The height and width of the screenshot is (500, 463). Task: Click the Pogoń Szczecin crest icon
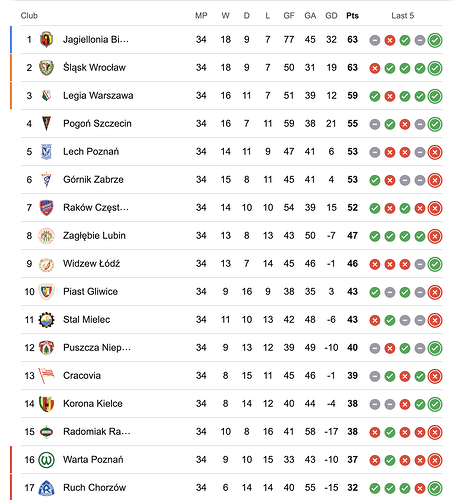(x=46, y=124)
